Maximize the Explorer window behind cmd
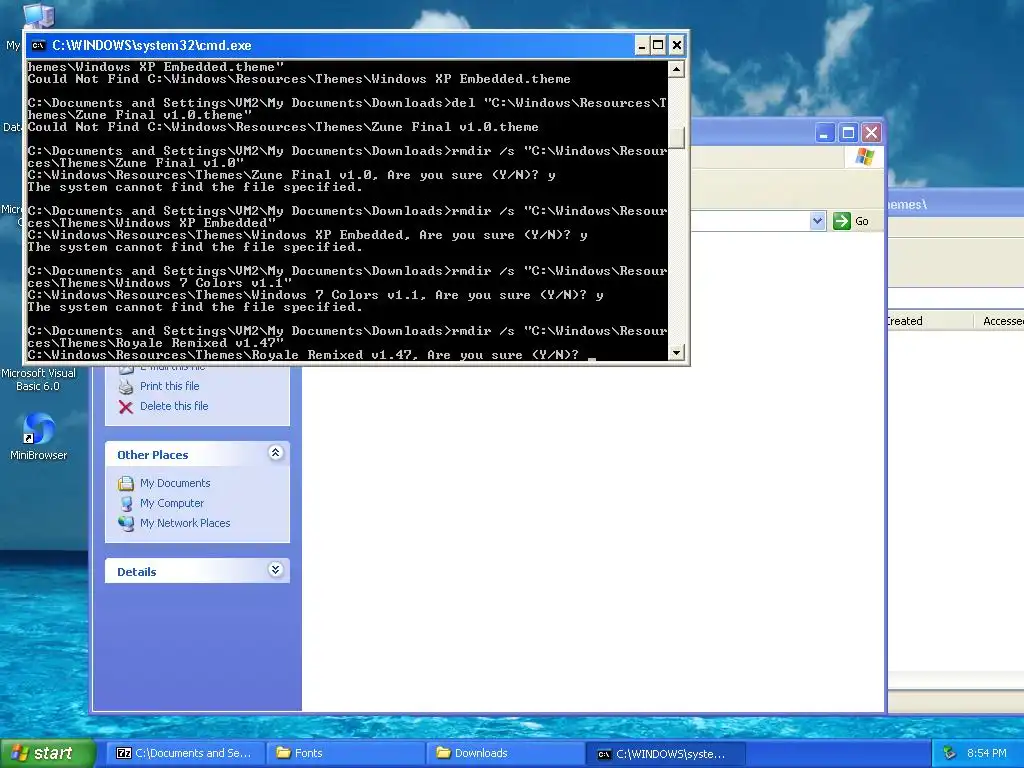Viewport: 1024px width, 768px height. (x=848, y=133)
